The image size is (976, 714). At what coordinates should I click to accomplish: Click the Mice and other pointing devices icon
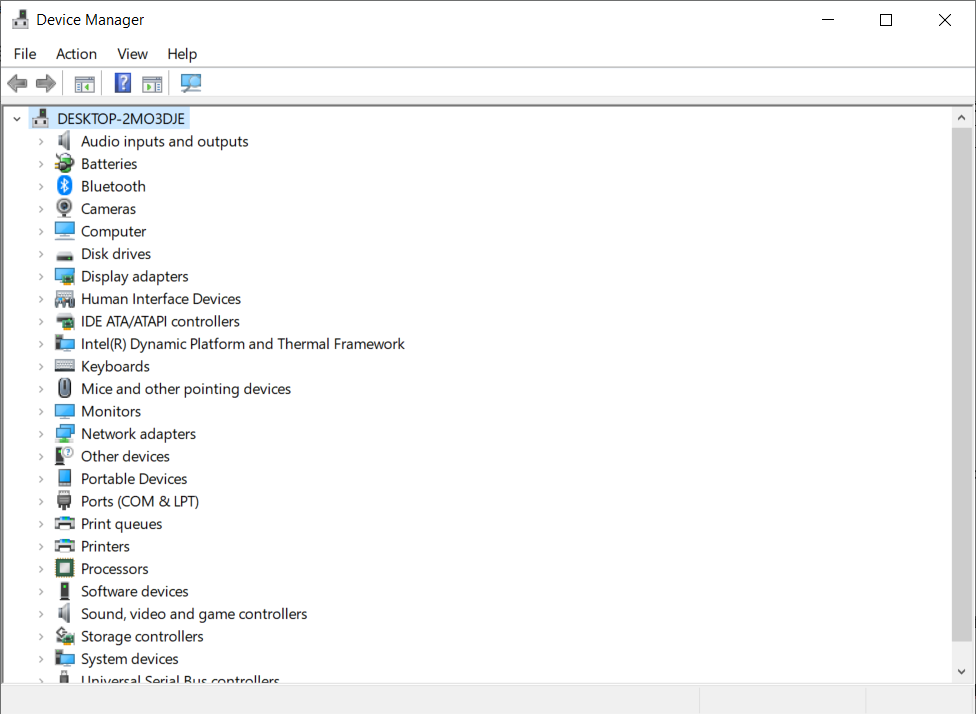click(64, 388)
